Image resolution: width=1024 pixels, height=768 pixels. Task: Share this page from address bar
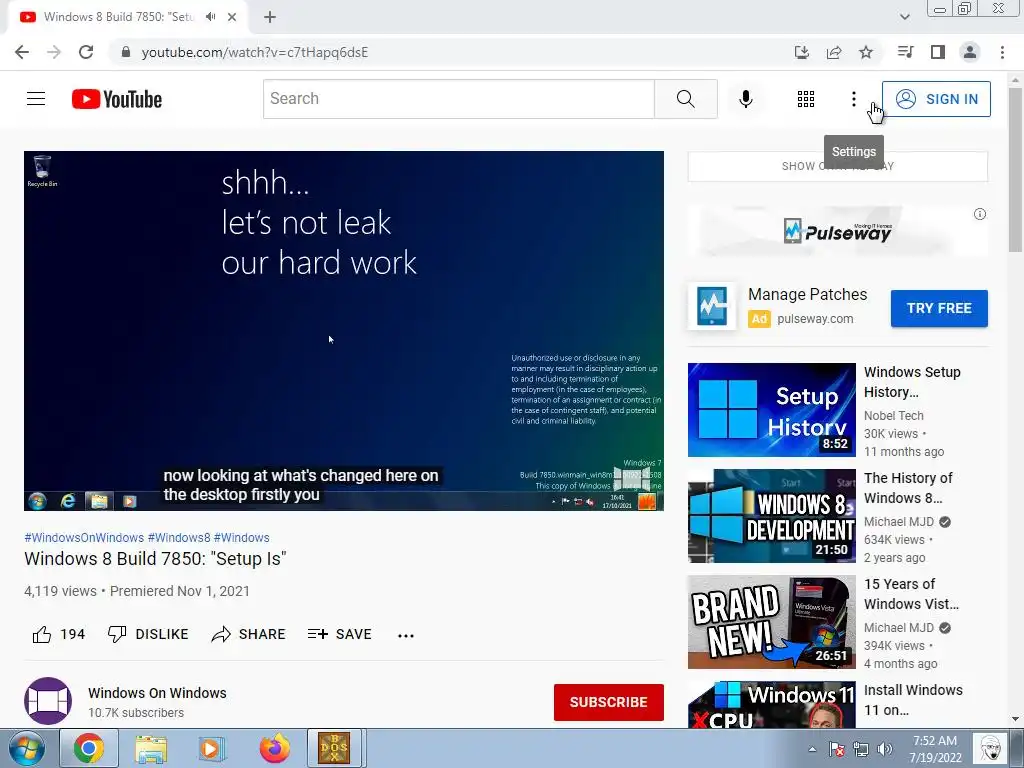834,52
